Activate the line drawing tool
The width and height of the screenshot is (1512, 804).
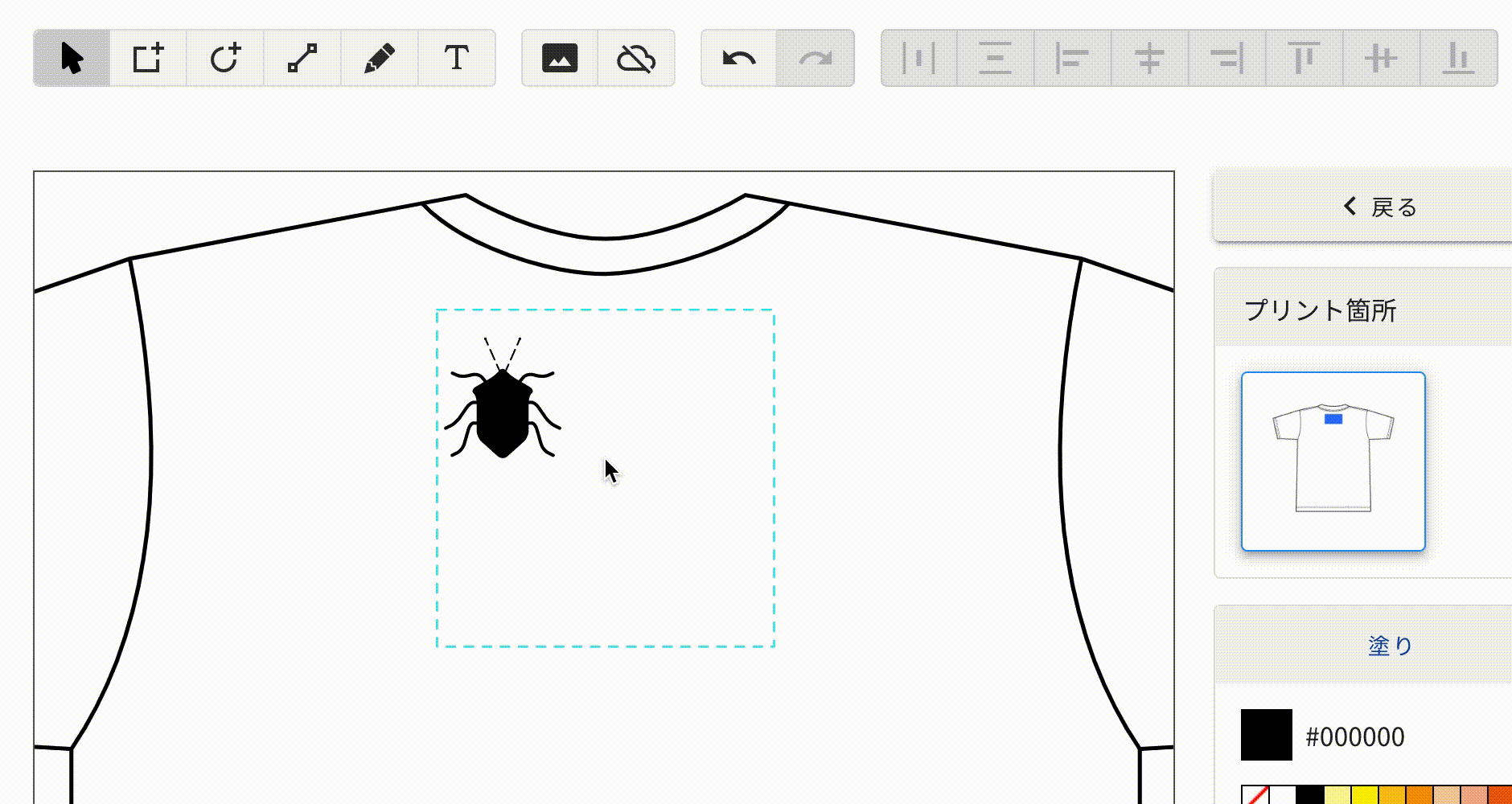[302, 59]
